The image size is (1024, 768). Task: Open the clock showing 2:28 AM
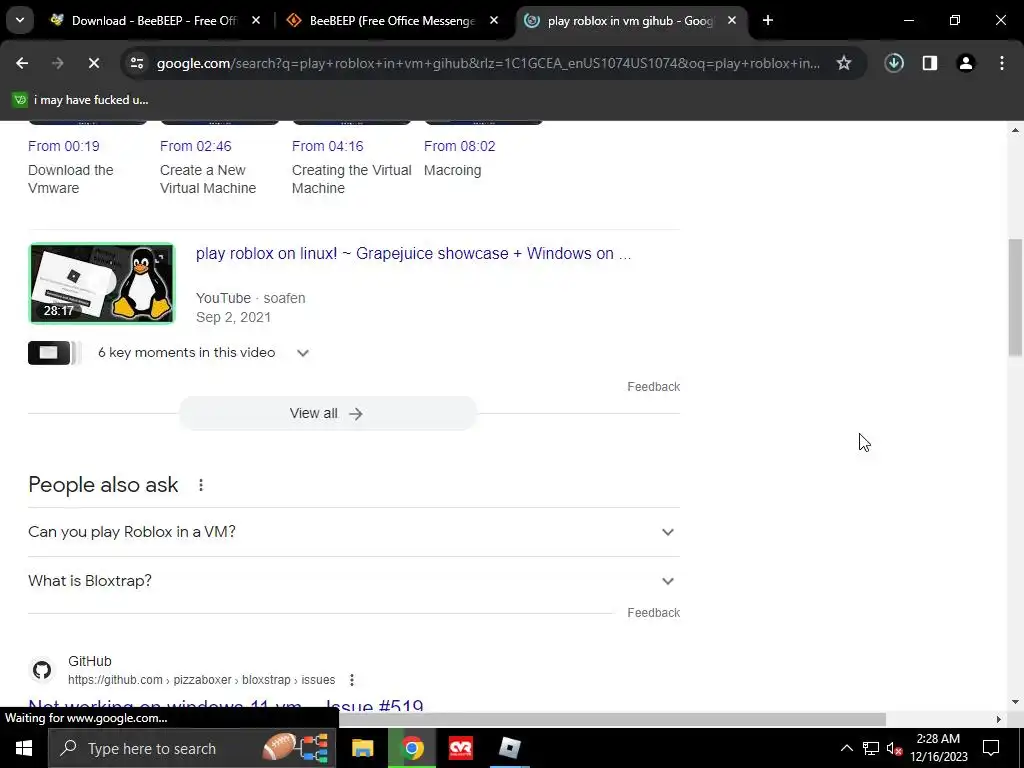tap(938, 748)
